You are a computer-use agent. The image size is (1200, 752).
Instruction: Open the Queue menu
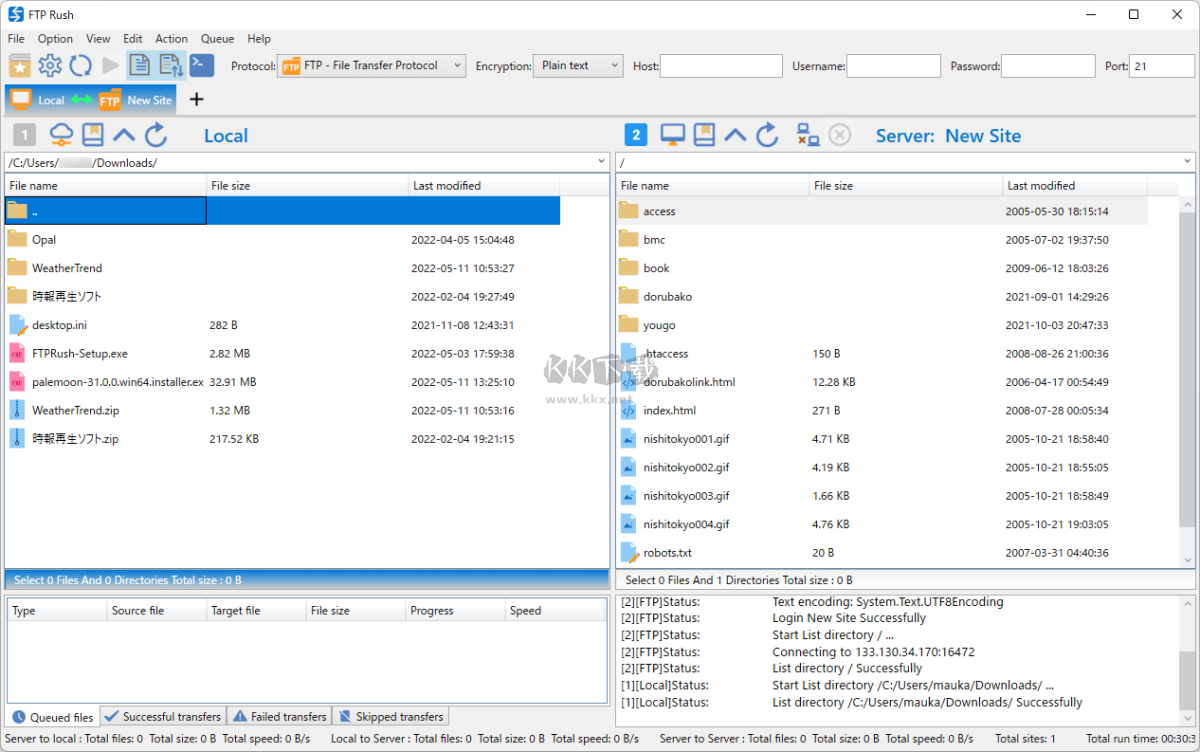217,39
